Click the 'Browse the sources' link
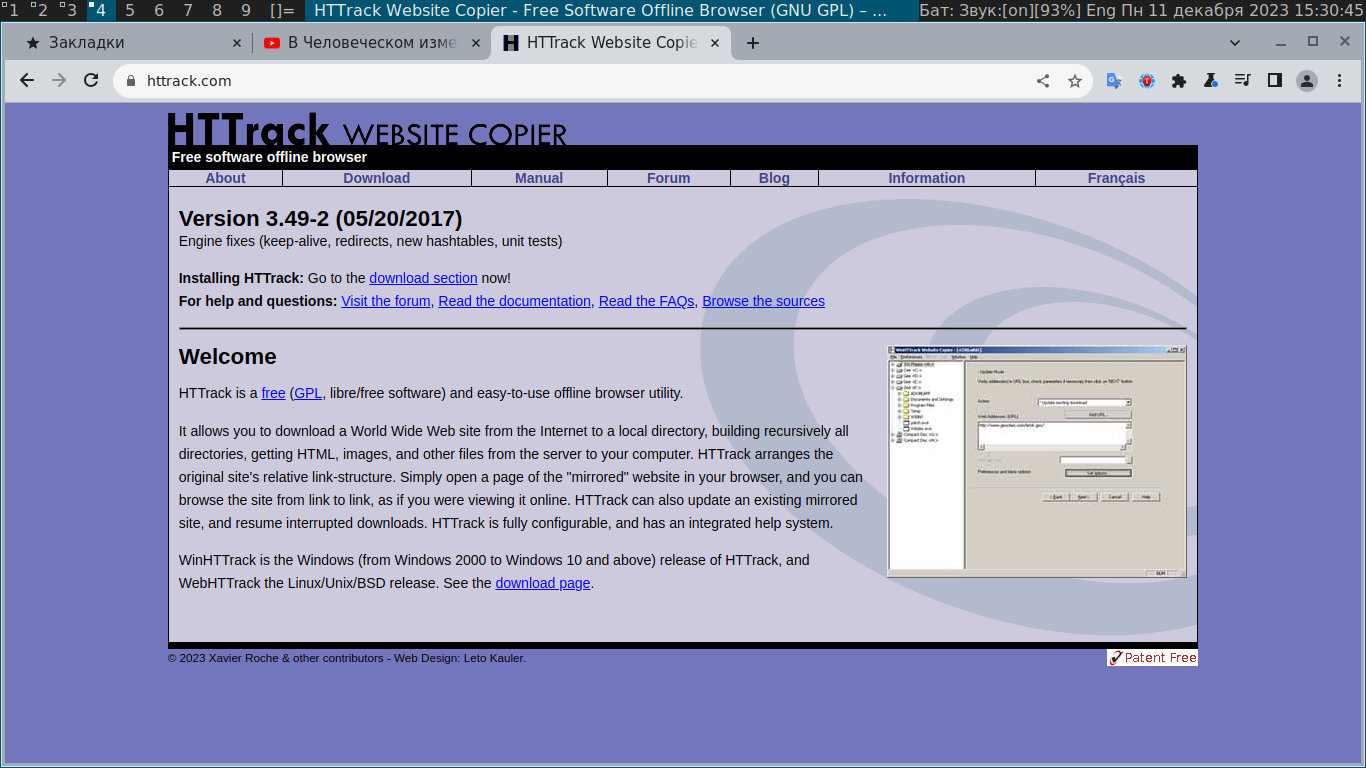 (764, 301)
